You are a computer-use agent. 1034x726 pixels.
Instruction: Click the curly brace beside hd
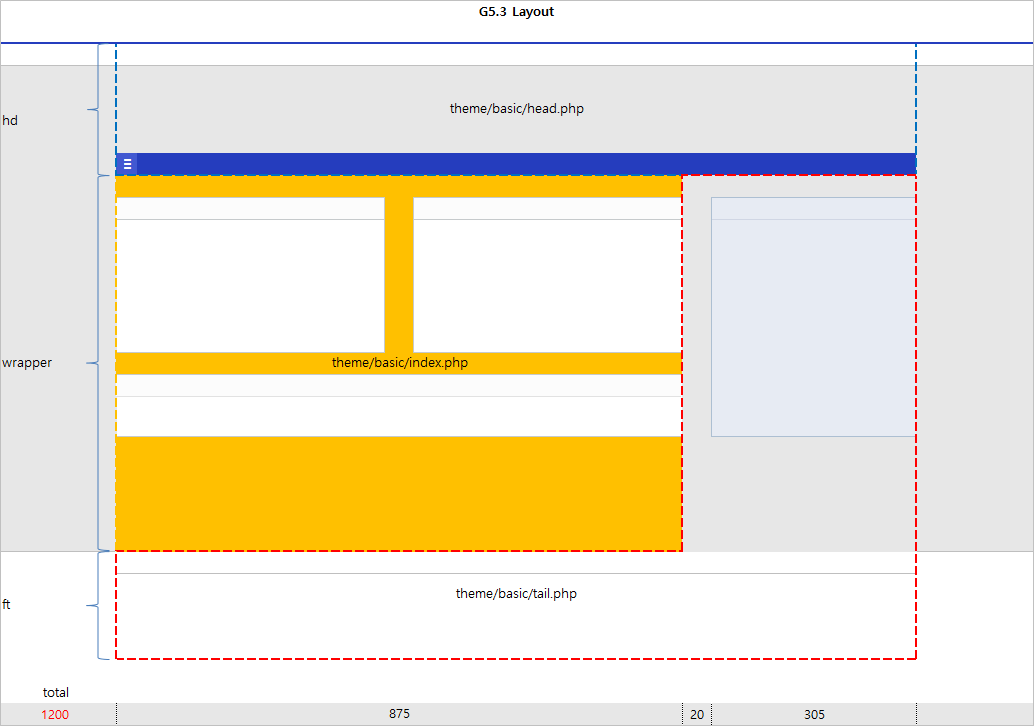click(x=97, y=109)
